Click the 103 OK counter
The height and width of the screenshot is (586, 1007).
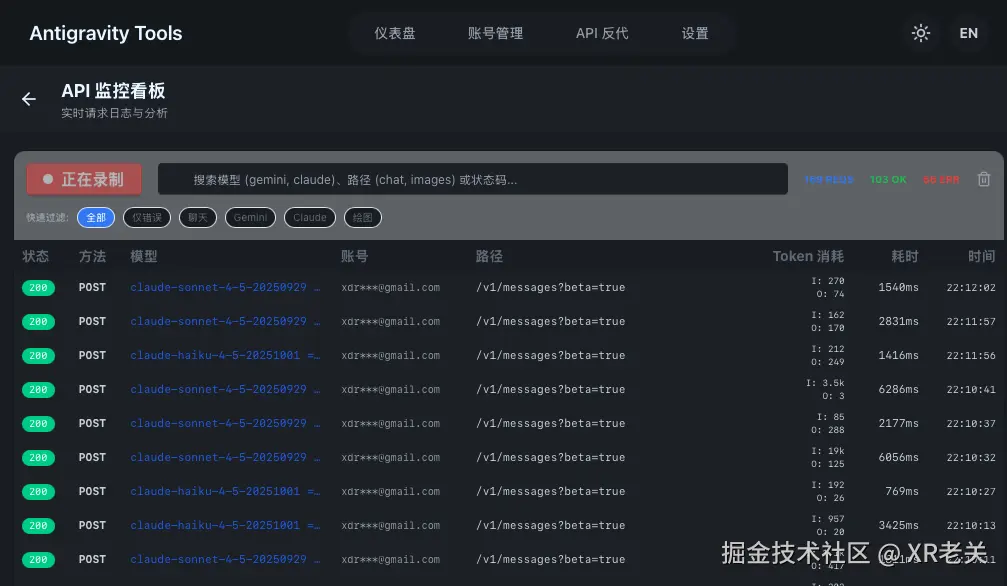point(888,179)
